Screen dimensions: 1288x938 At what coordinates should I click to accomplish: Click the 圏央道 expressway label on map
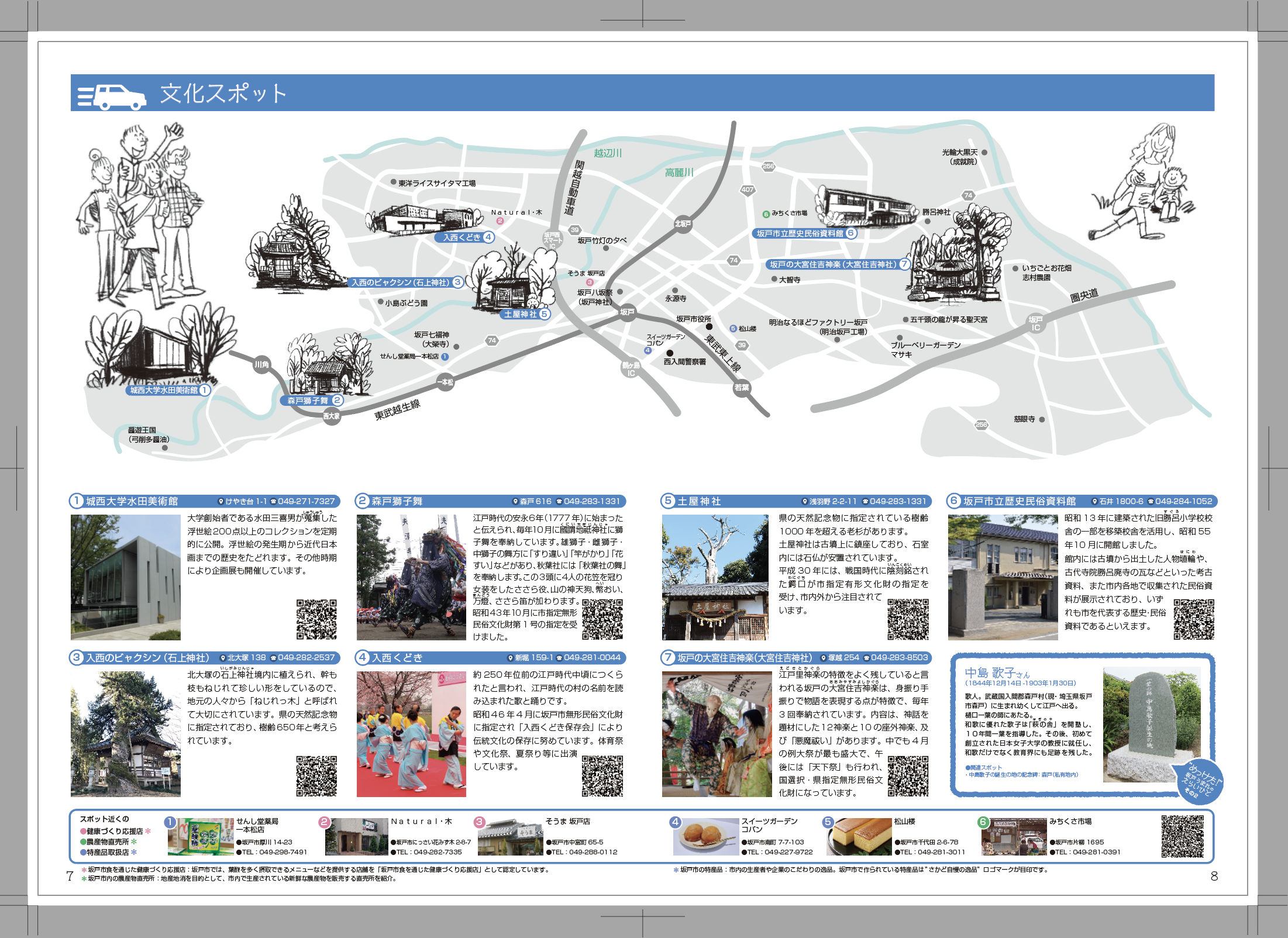coord(1084,295)
